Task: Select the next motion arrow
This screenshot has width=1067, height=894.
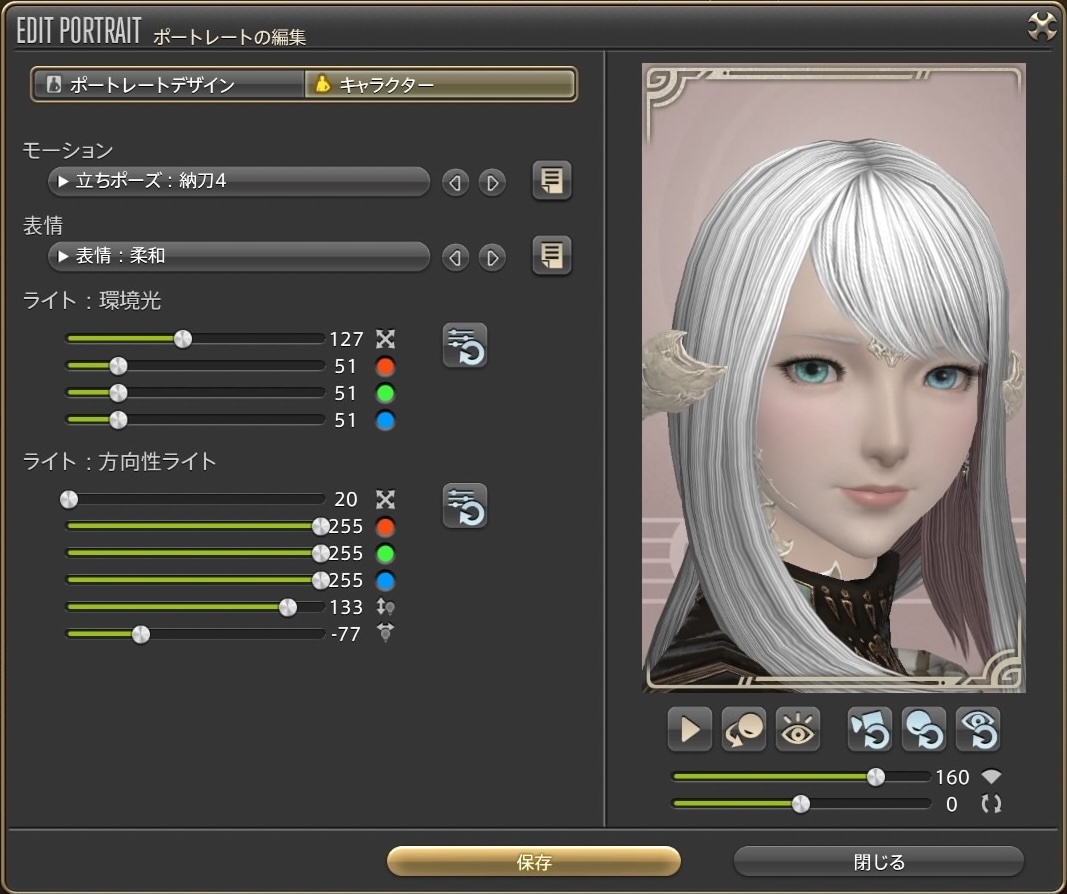Action: [x=491, y=183]
